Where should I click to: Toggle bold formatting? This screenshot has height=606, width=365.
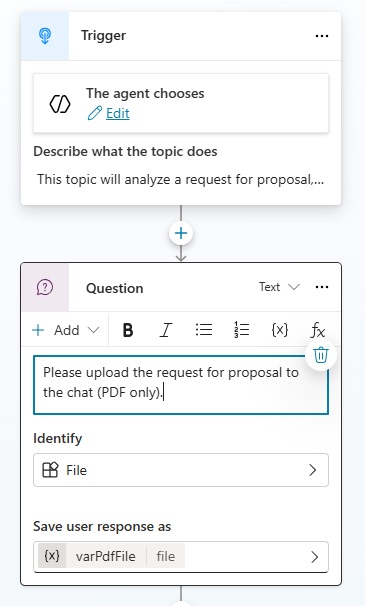(128, 330)
